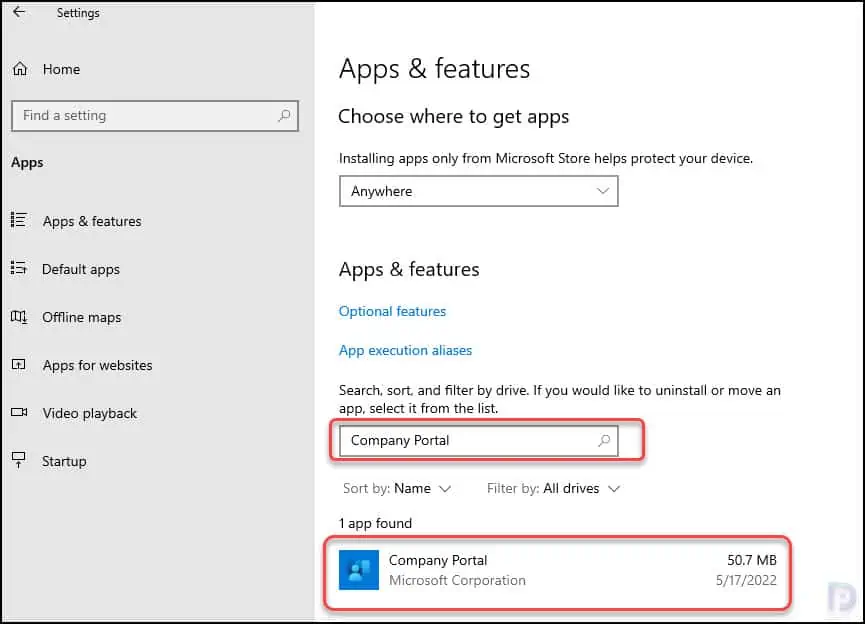The height and width of the screenshot is (624, 865).
Task: Click the Video playback camera icon
Action: tap(19, 413)
